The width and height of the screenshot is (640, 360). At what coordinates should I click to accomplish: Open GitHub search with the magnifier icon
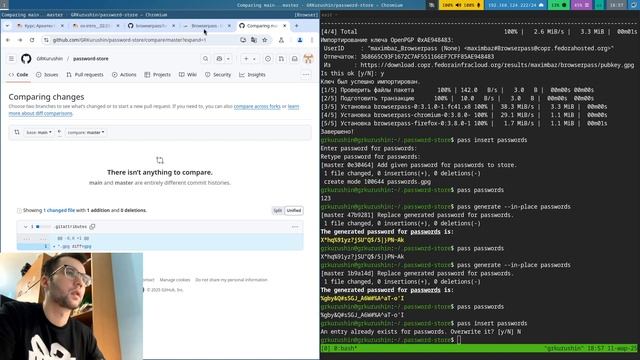pyautogui.click(x=205, y=59)
